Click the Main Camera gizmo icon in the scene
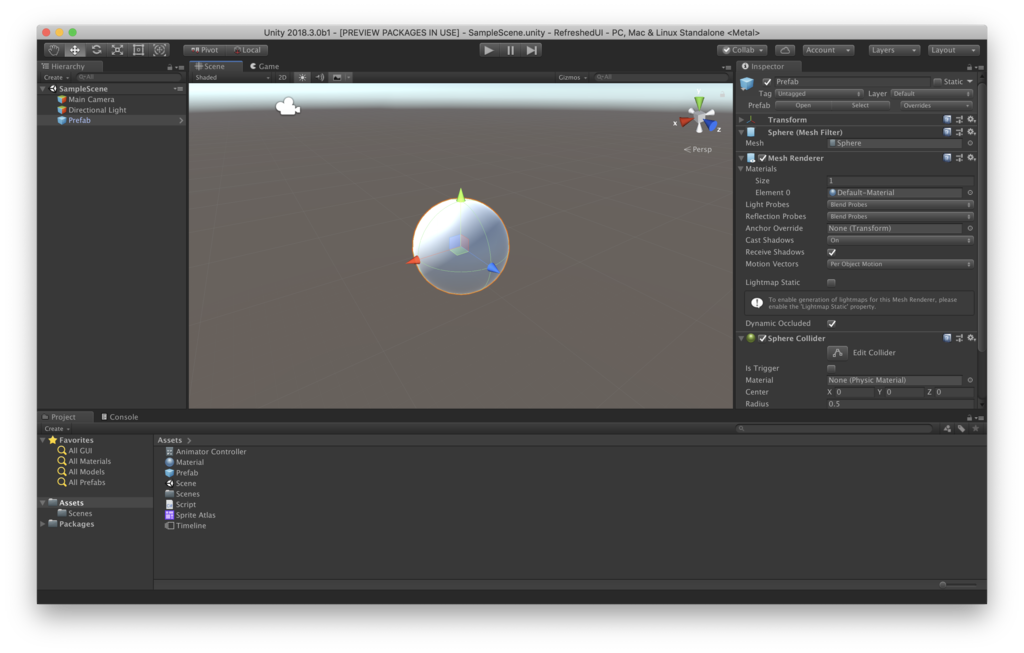The width and height of the screenshot is (1024, 653). [x=287, y=106]
